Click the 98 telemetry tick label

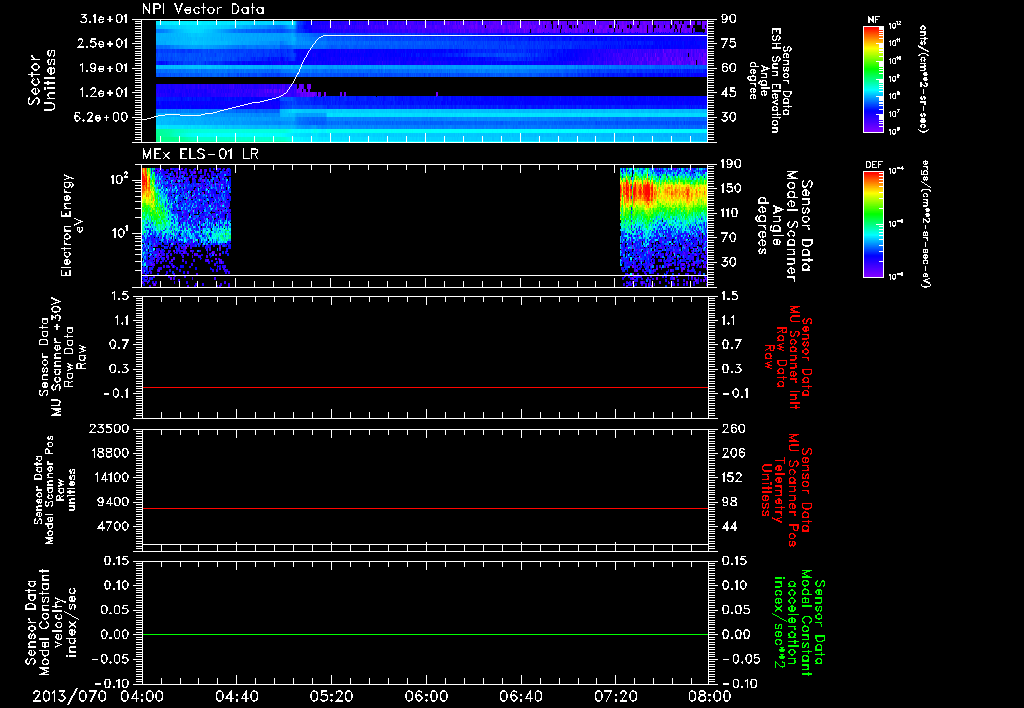coord(728,502)
